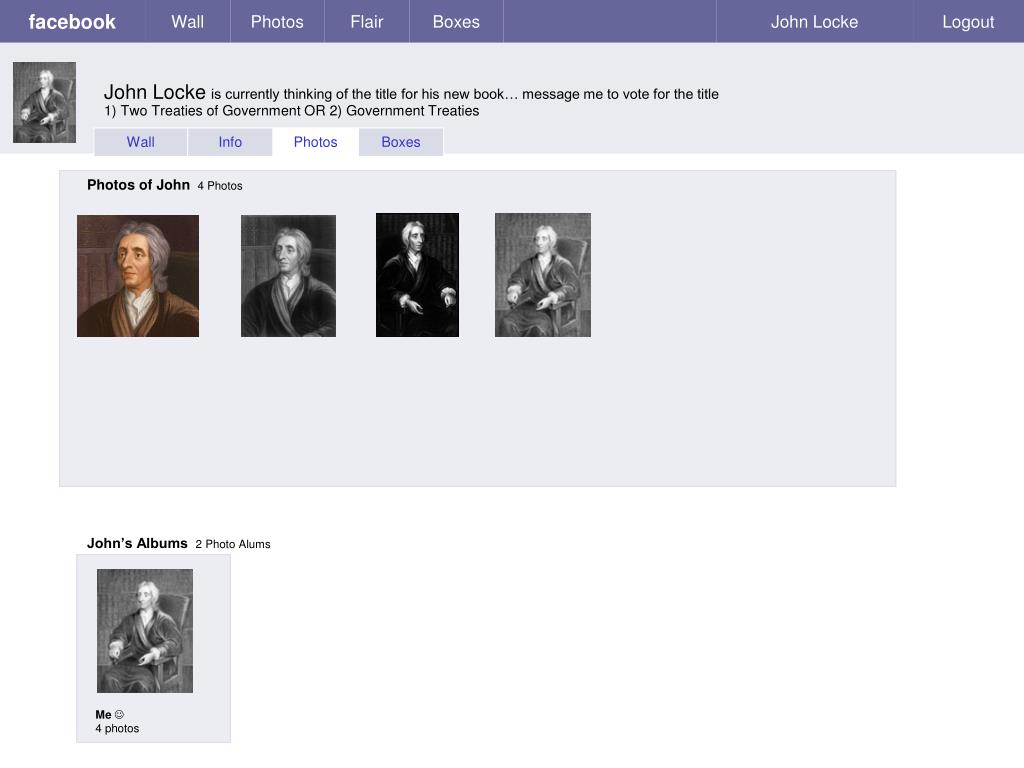Open the color portrait photo of John
Viewport: 1024px width, 768px height.
tap(138, 276)
